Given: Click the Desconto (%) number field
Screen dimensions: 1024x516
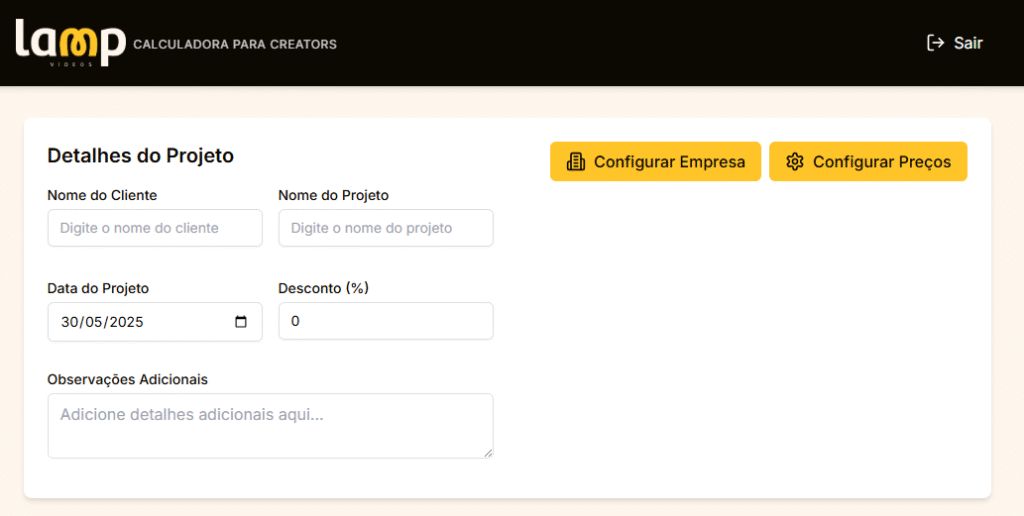Looking at the screenshot, I should point(386,321).
